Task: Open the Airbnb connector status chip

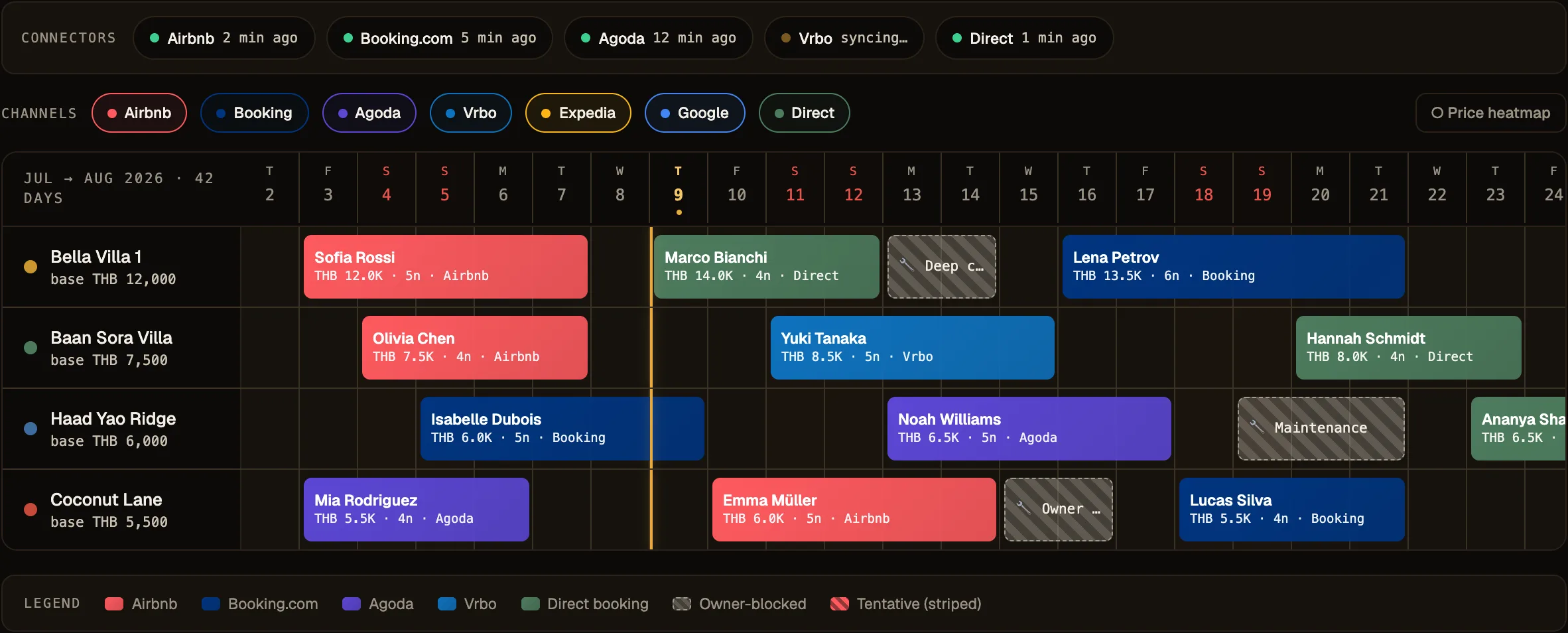Action: [x=224, y=38]
